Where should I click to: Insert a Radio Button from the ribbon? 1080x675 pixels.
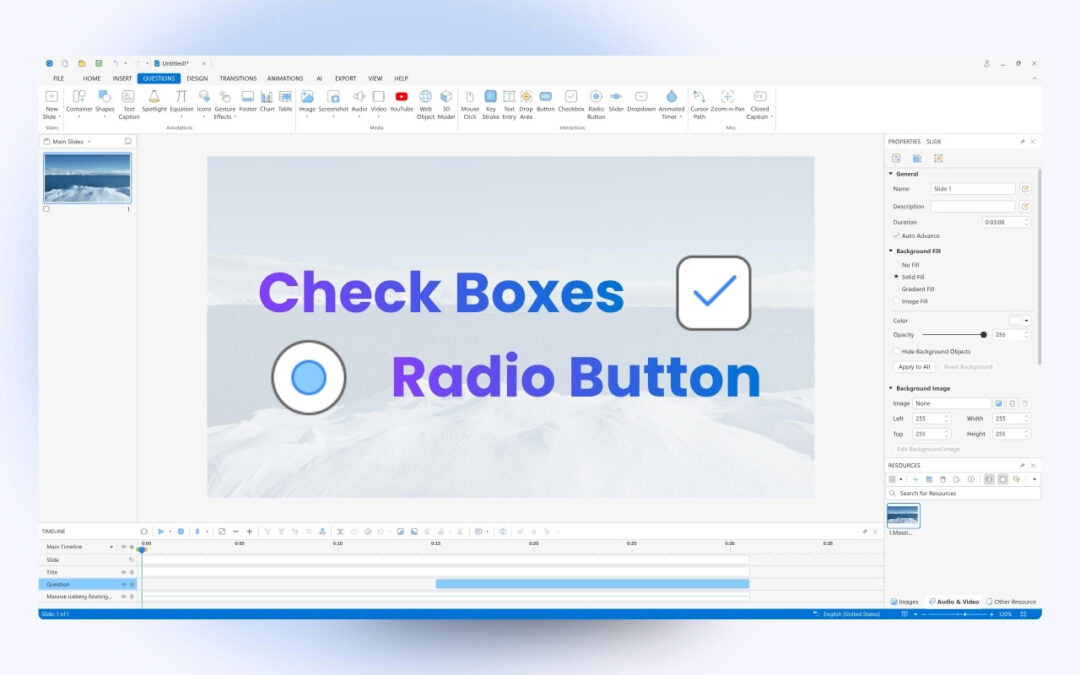click(x=596, y=104)
